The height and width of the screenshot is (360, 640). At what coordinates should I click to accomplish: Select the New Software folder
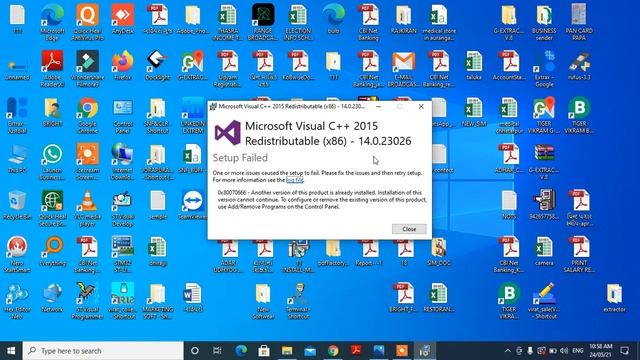[x=263, y=301]
